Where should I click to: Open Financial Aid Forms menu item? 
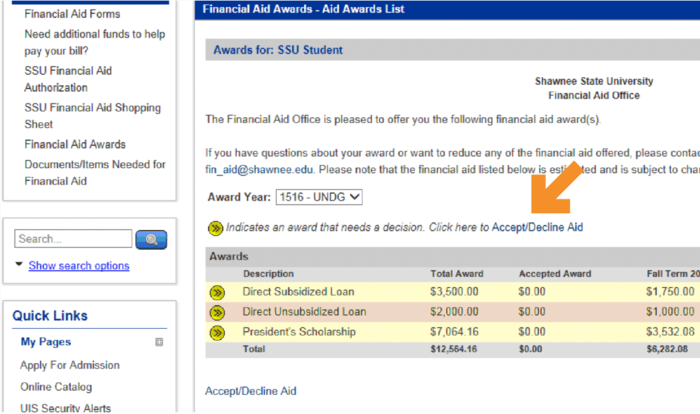tap(72, 14)
